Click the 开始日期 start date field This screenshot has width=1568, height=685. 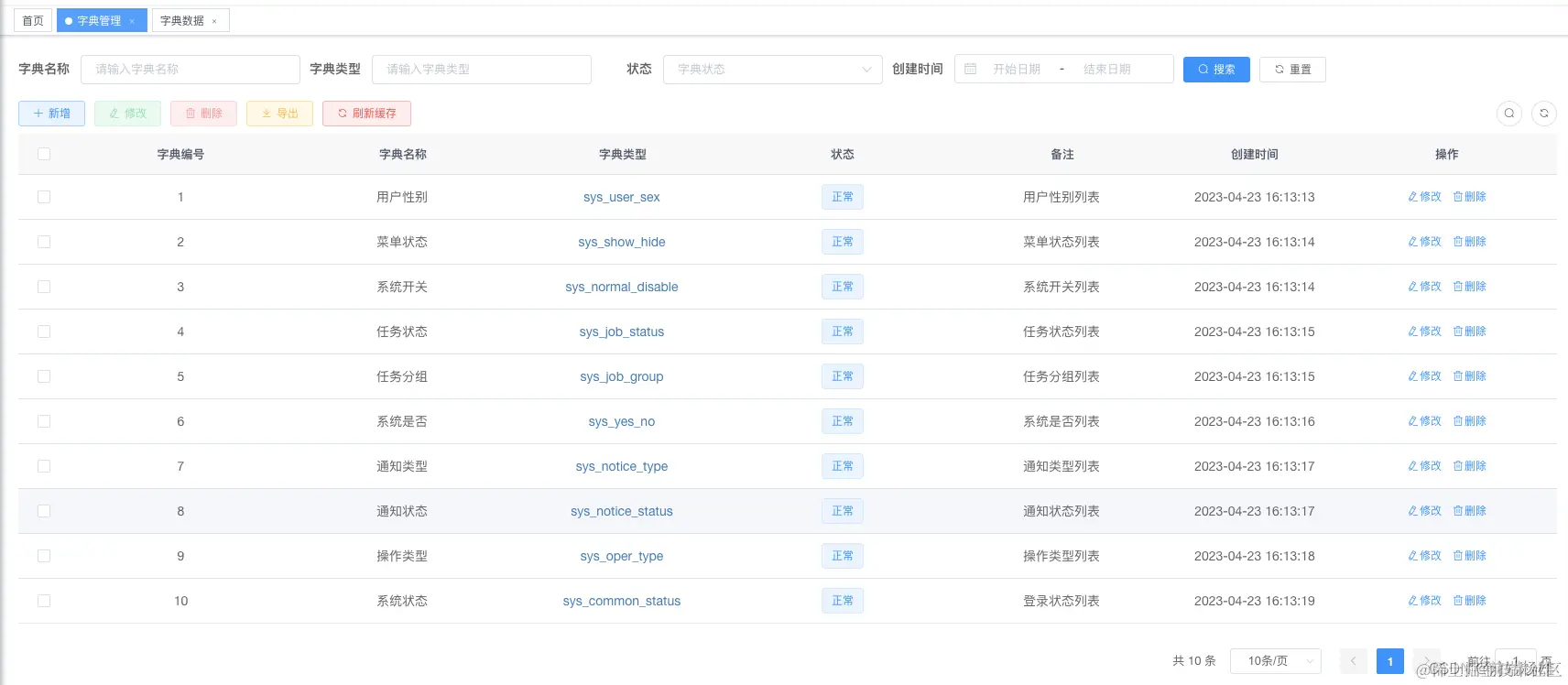click(x=1017, y=69)
